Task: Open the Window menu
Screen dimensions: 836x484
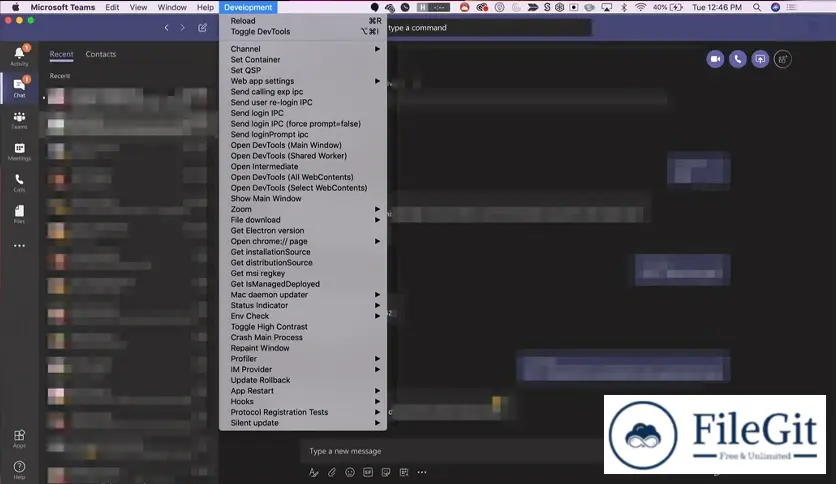Action: pos(172,7)
